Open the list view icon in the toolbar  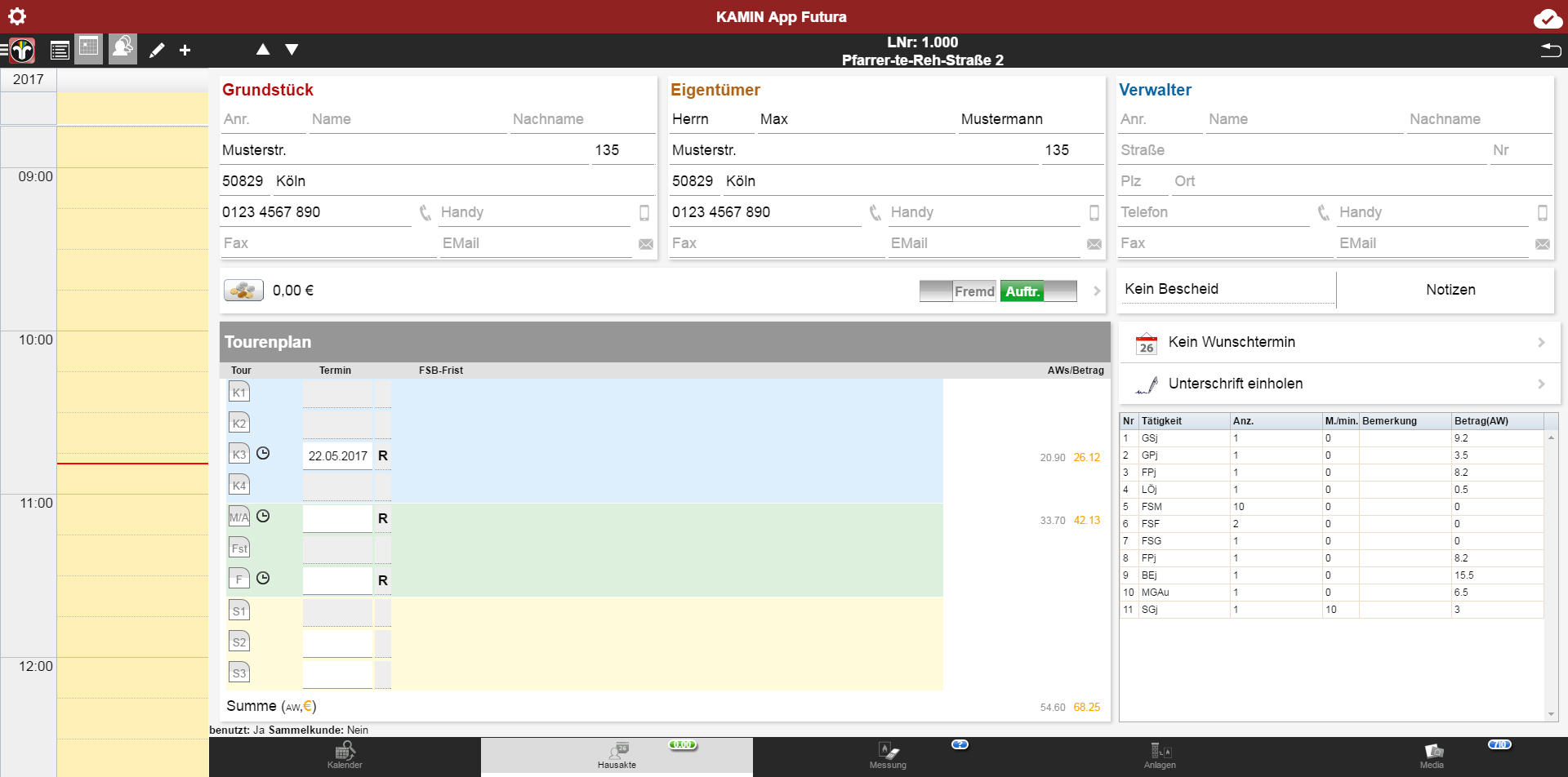click(60, 51)
